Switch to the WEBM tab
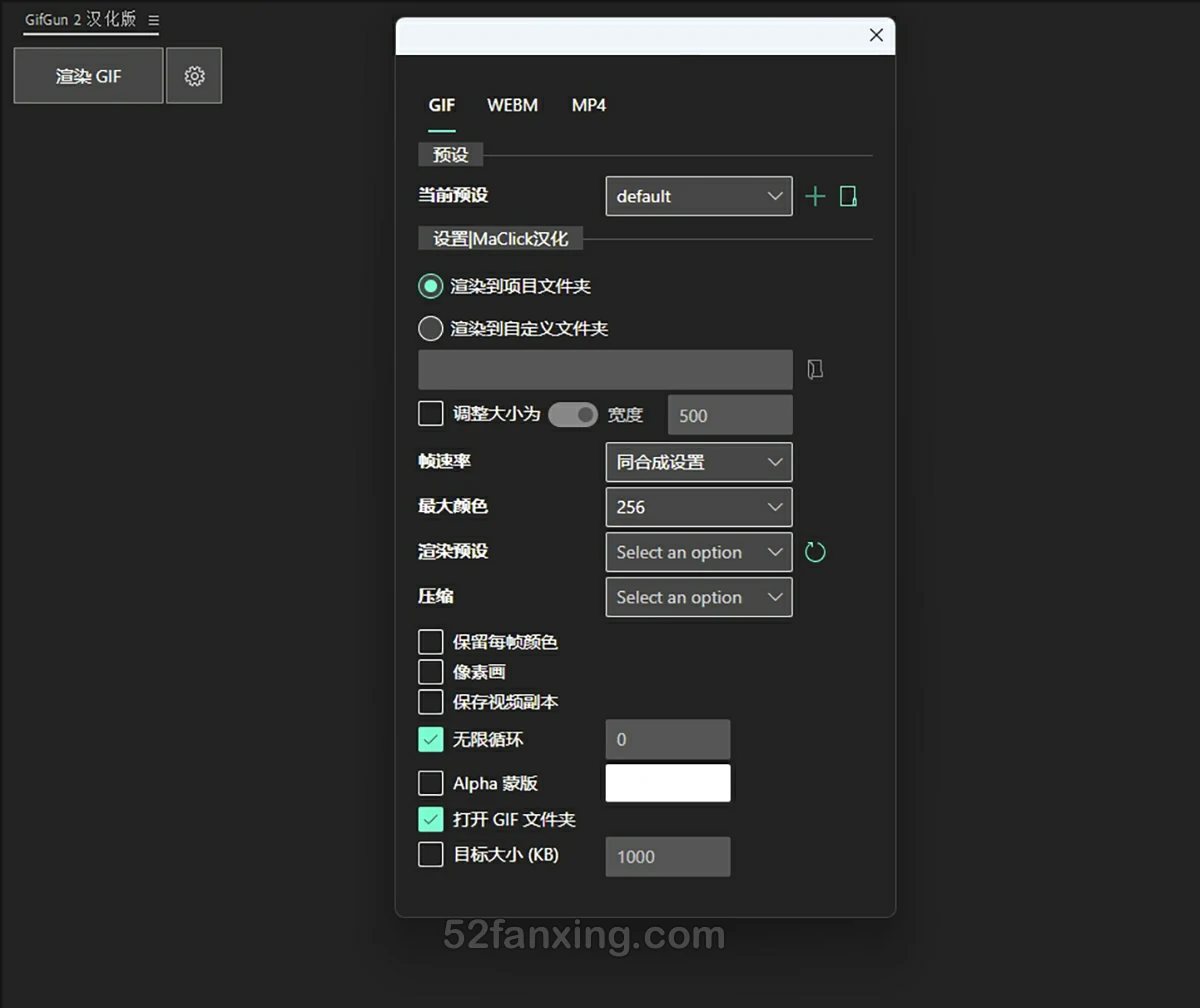This screenshot has height=1008, width=1200. point(512,105)
